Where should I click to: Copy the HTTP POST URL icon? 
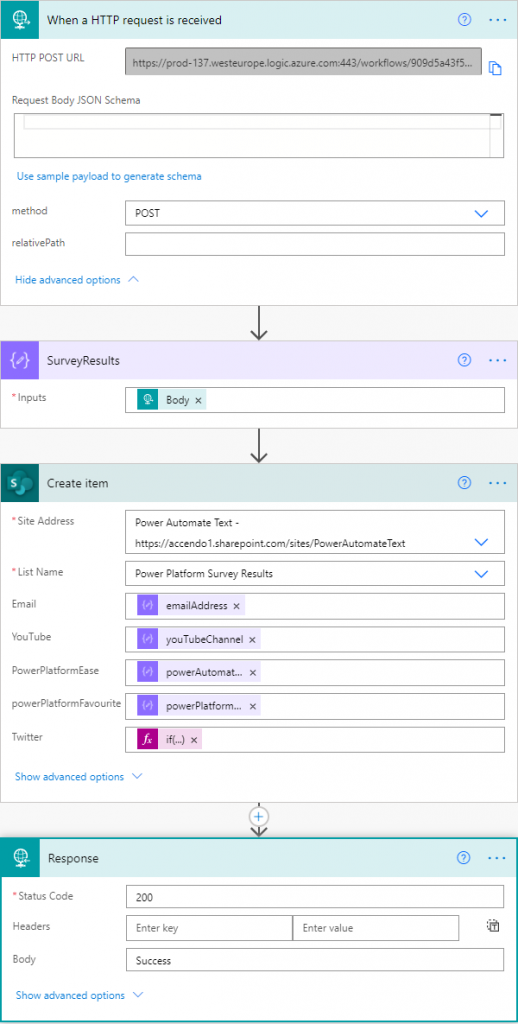click(495, 69)
